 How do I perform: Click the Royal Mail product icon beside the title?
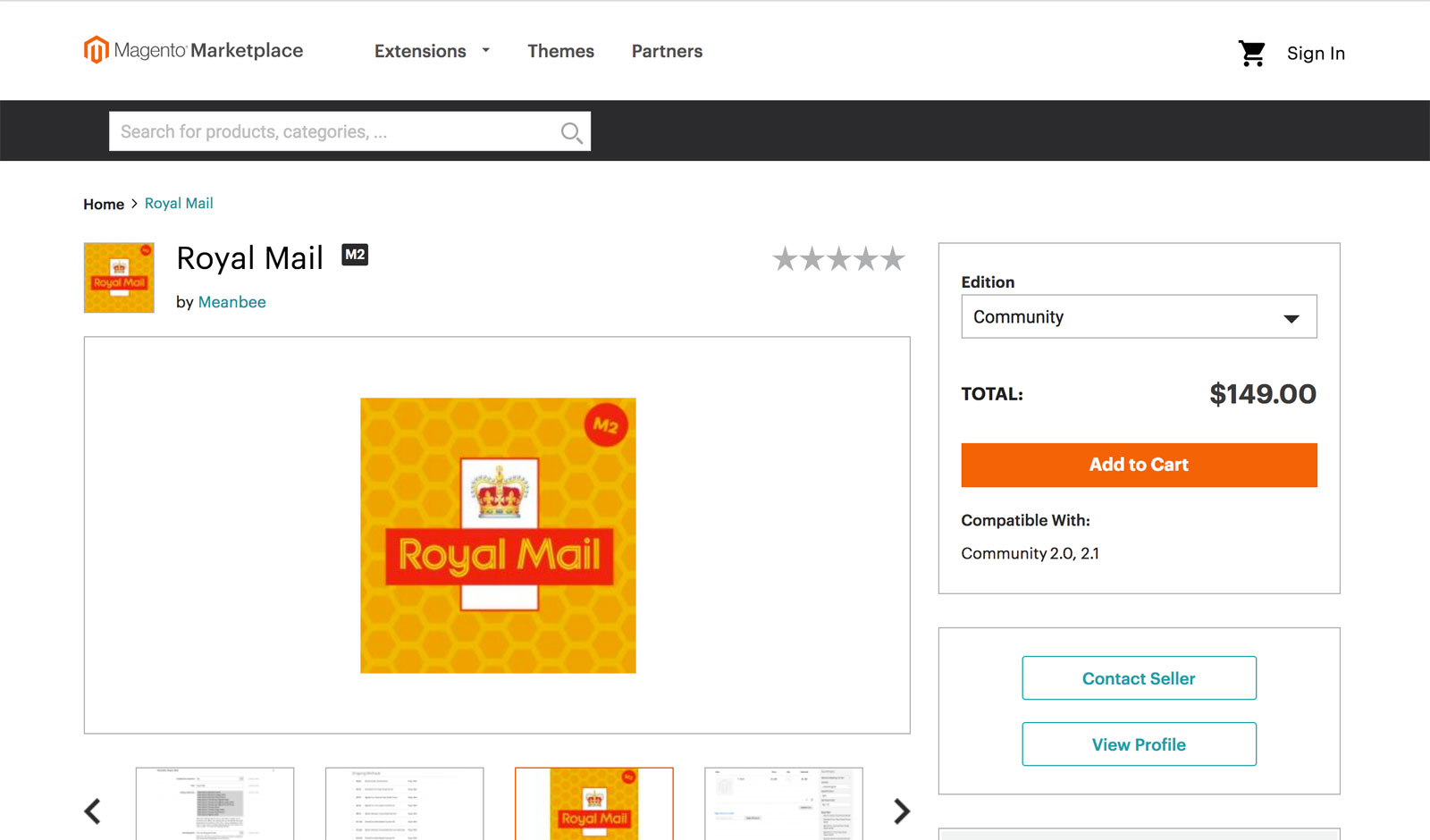click(119, 278)
